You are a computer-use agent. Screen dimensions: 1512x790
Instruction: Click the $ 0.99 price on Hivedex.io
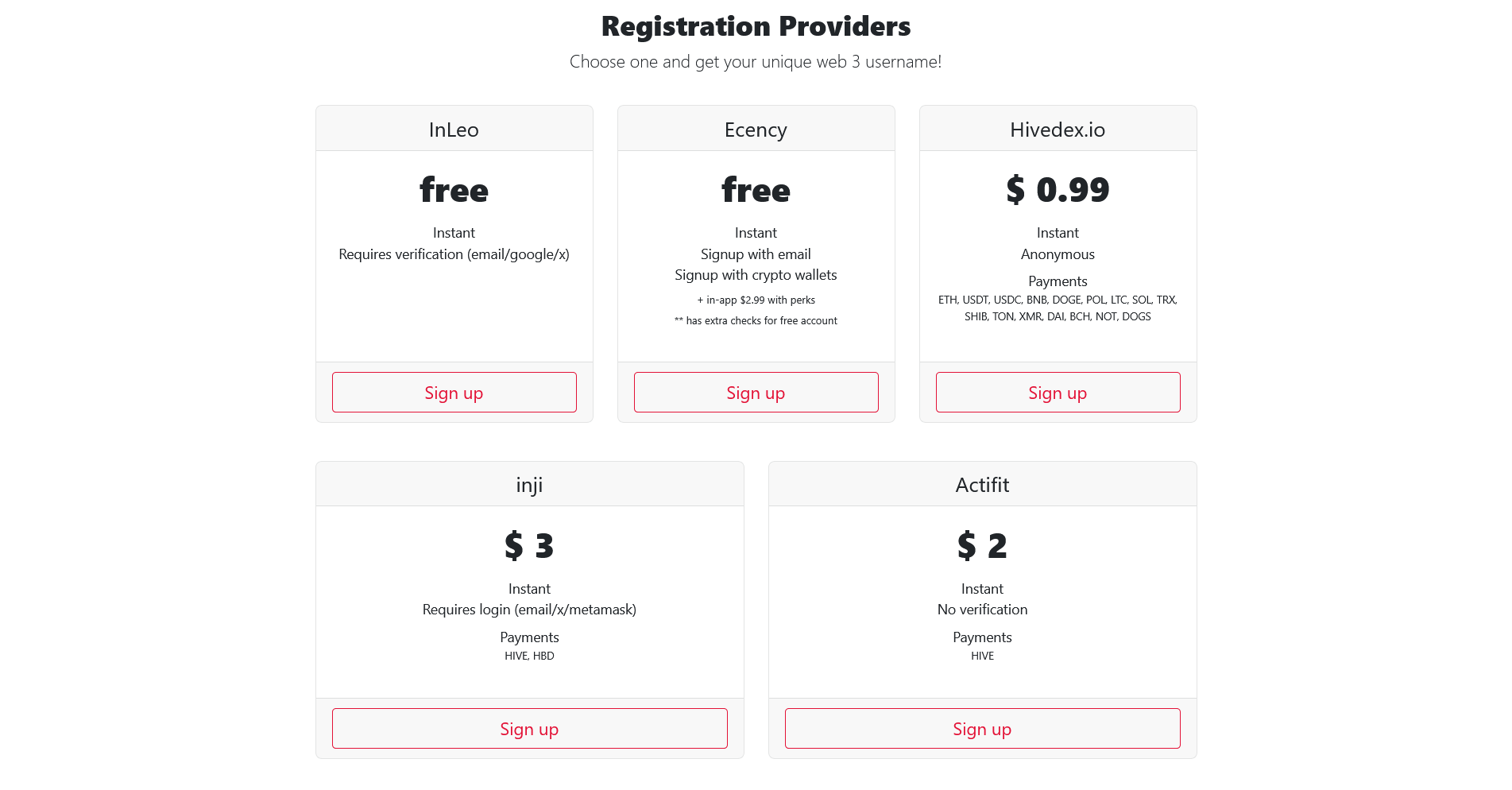tap(1058, 190)
